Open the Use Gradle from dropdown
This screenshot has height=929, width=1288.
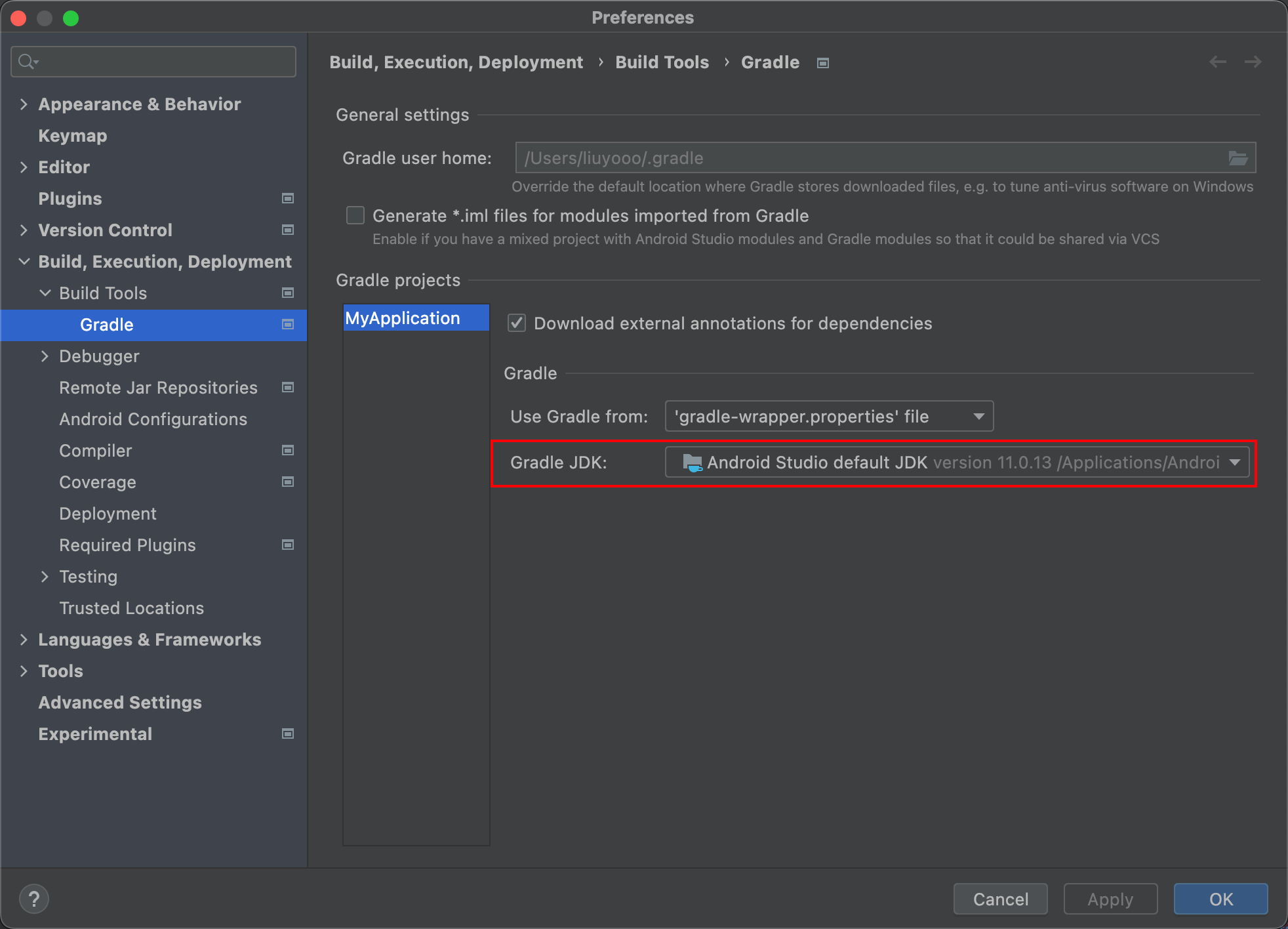coord(829,417)
